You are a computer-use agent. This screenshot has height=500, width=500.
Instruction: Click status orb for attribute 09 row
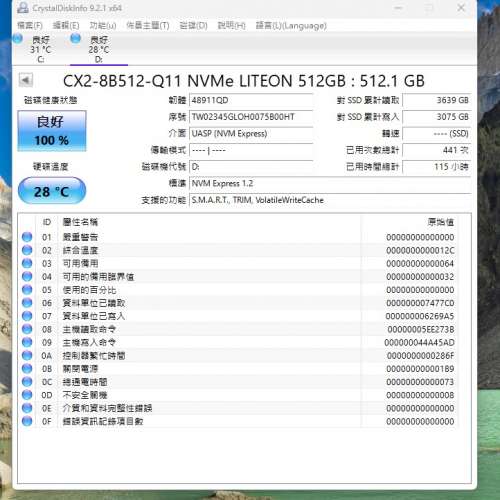(x=27, y=342)
